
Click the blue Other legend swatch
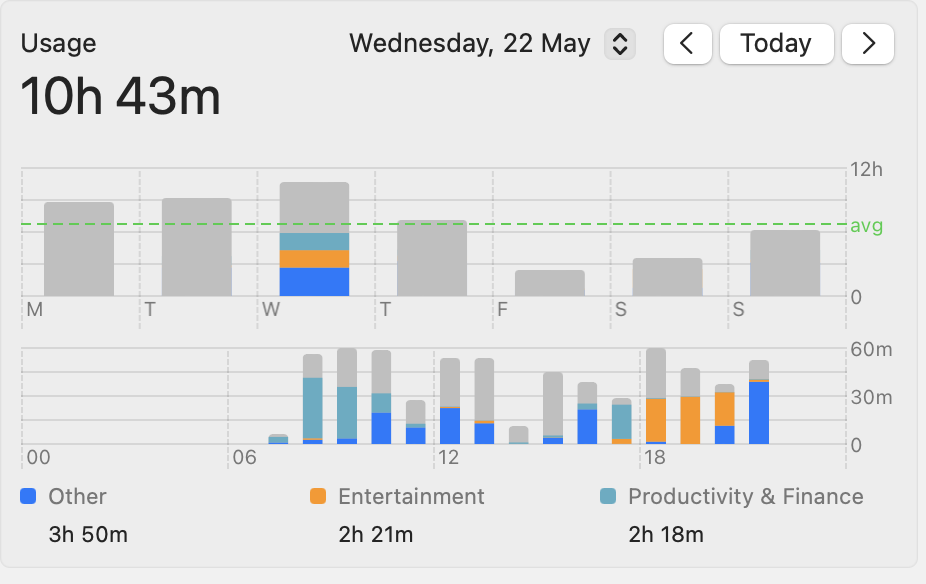pos(29,496)
